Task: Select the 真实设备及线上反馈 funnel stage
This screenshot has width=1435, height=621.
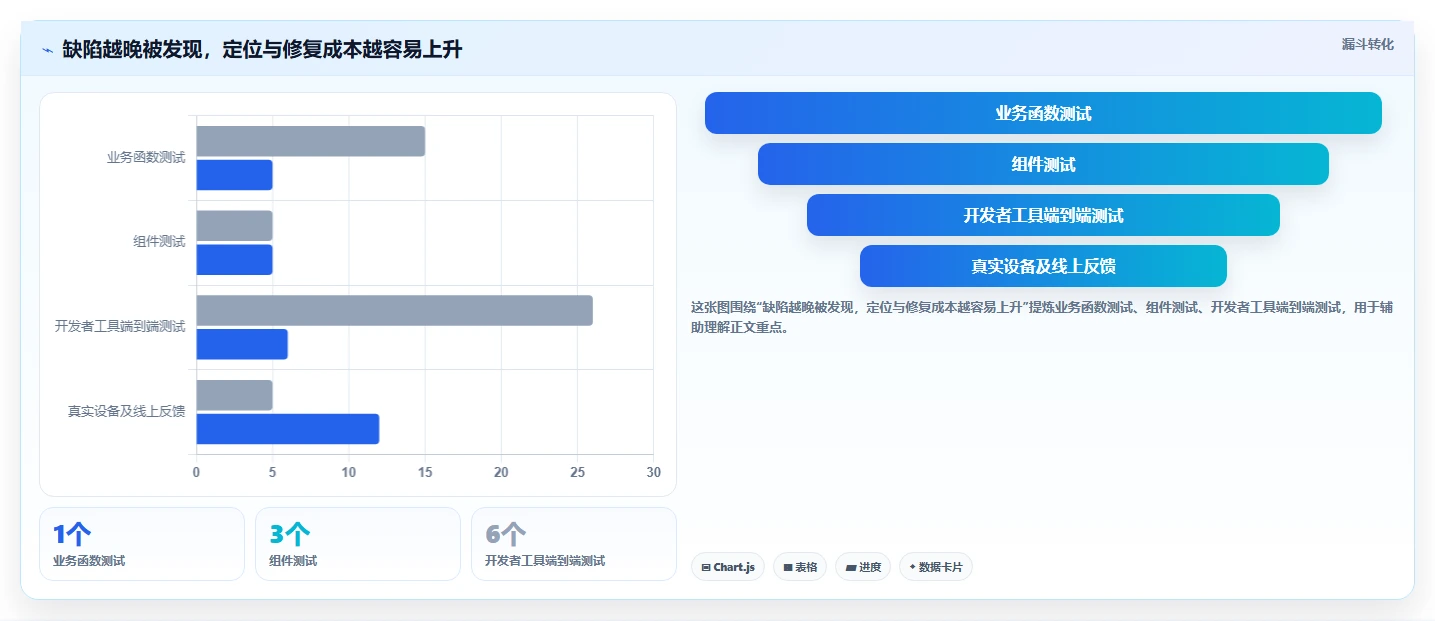Action: click(x=1043, y=266)
